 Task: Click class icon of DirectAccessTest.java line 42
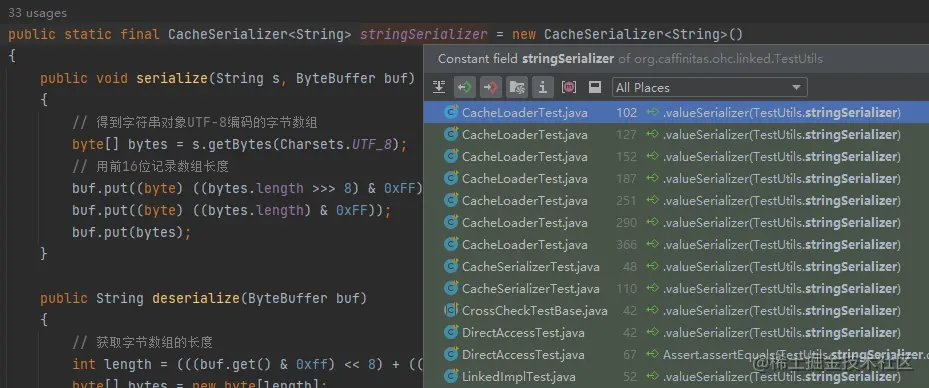pos(451,332)
